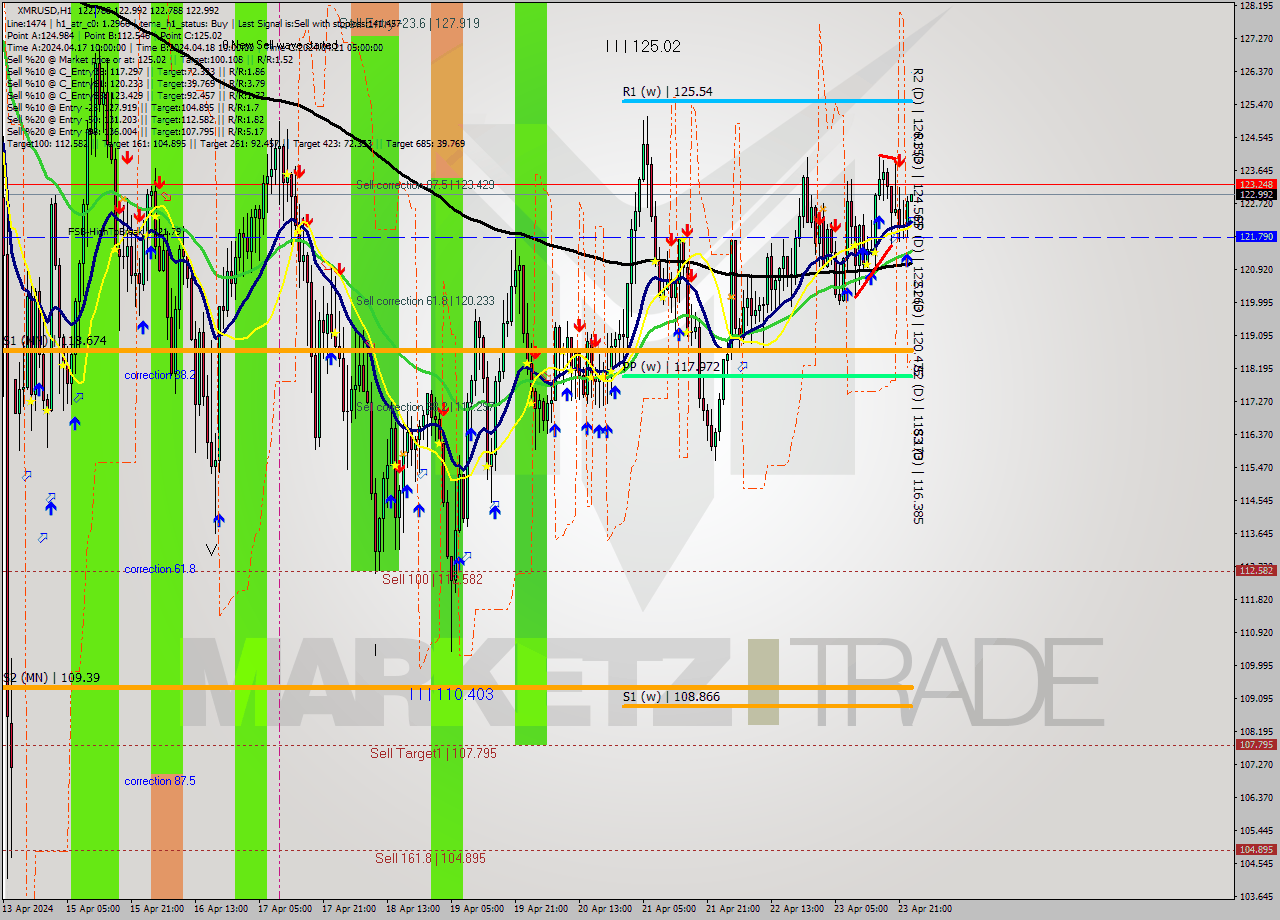Viewport: 1280px width, 920px height.
Task: Click the | | | 110.403 level text
Action: coord(451,694)
